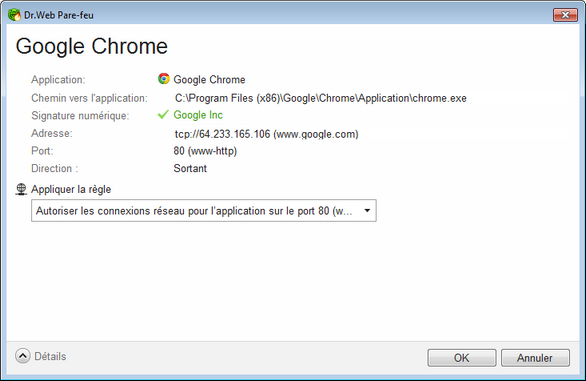Click the Dr.Web firewall title bar icon
The image size is (586, 381).
(14, 15)
